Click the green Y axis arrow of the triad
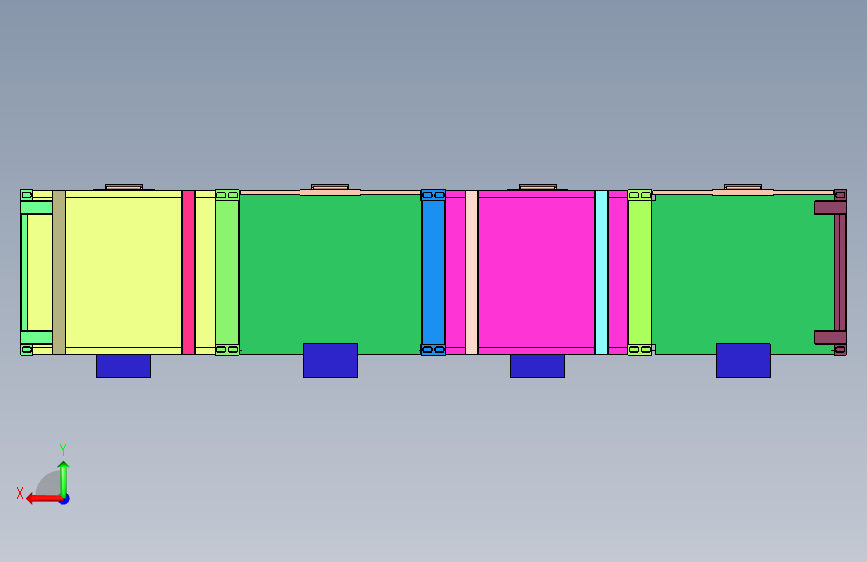The width and height of the screenshot is (867, 562). pyautogui.click(x=64, y=479)
